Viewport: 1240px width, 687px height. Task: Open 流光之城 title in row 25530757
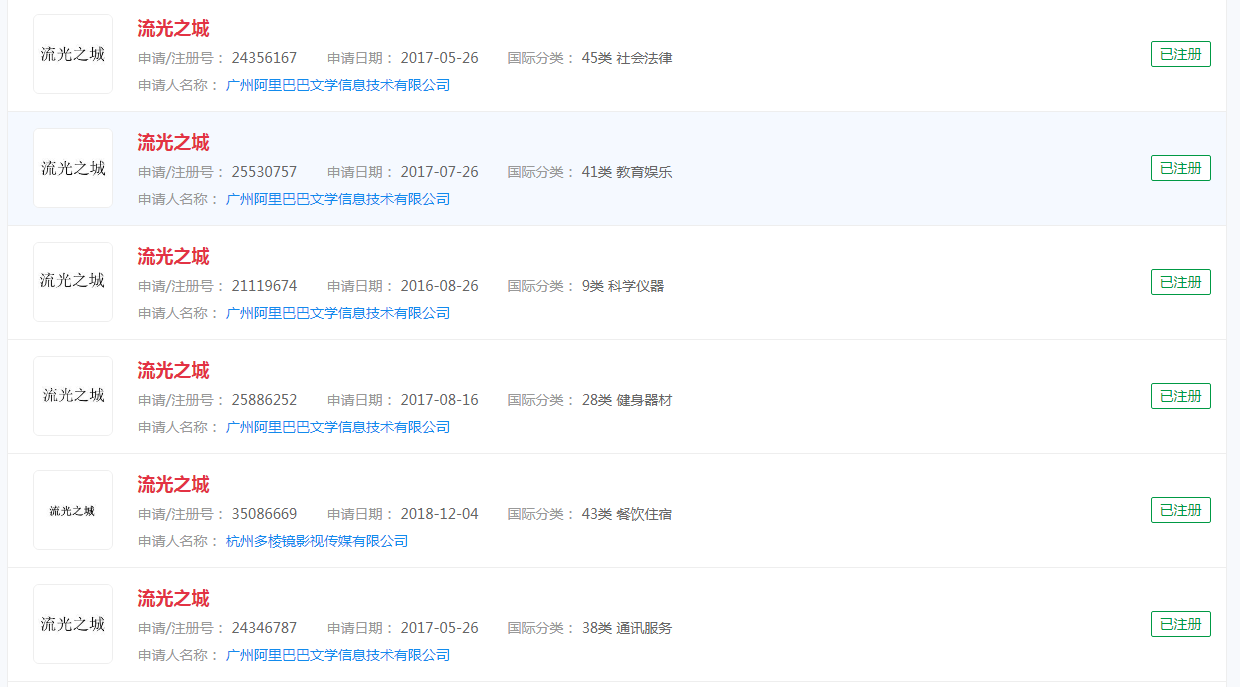[173, 143]
